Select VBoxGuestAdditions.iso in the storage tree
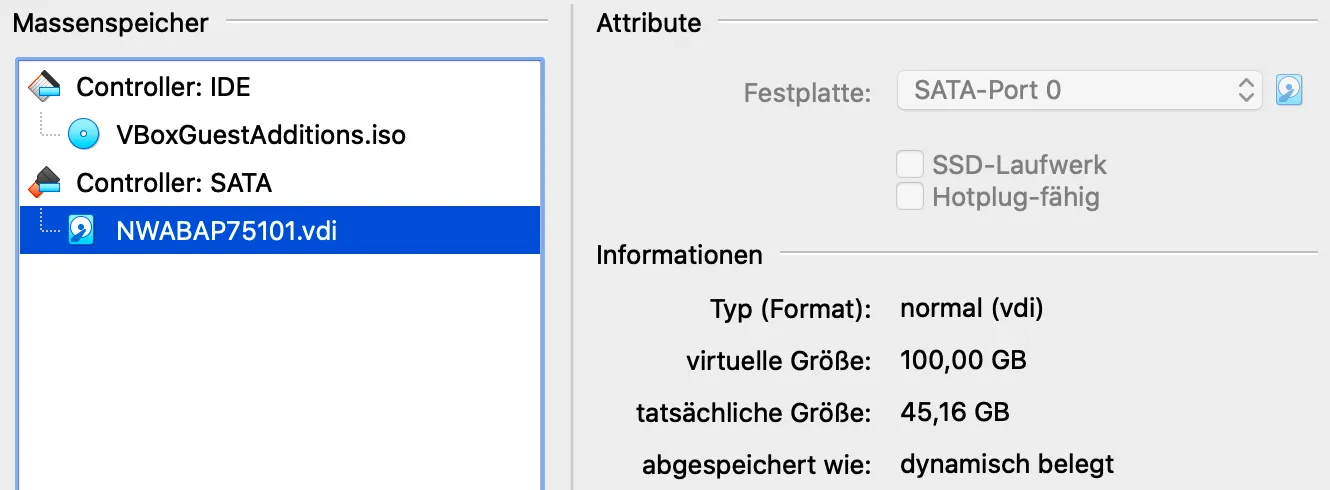 click(260, 135)
